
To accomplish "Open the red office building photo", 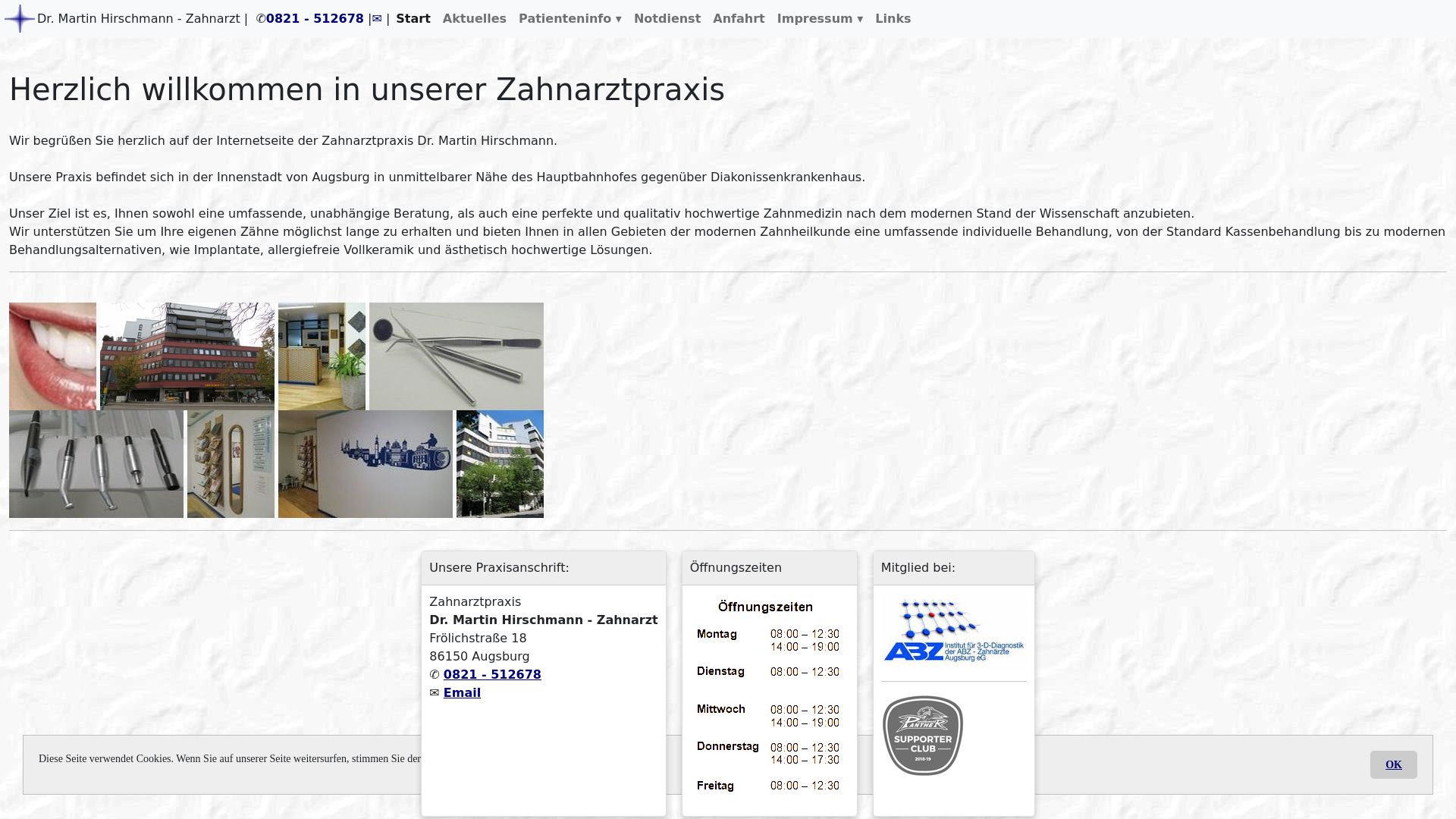I will [187, 356].
